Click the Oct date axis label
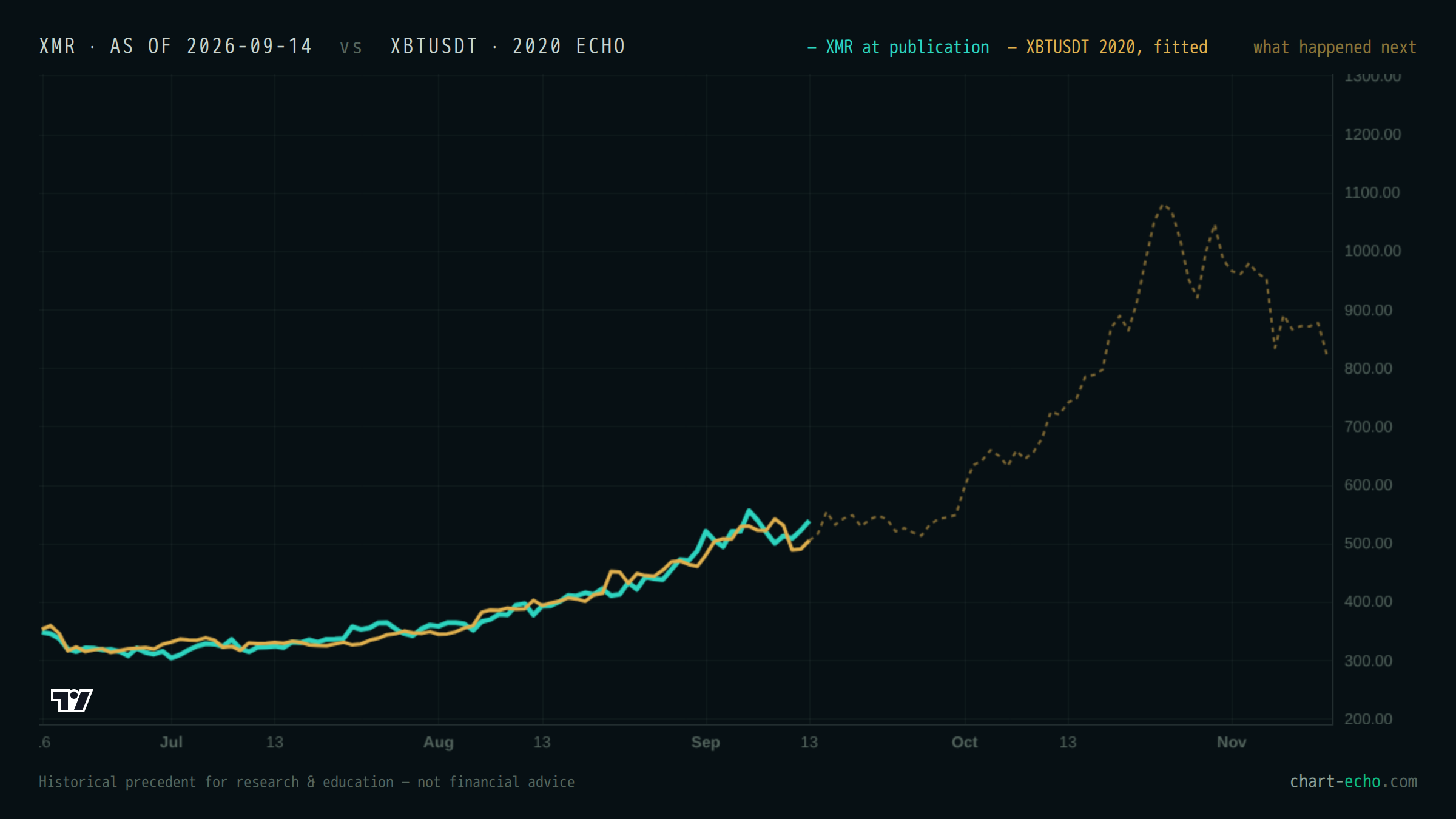 (x=965, y=743)
